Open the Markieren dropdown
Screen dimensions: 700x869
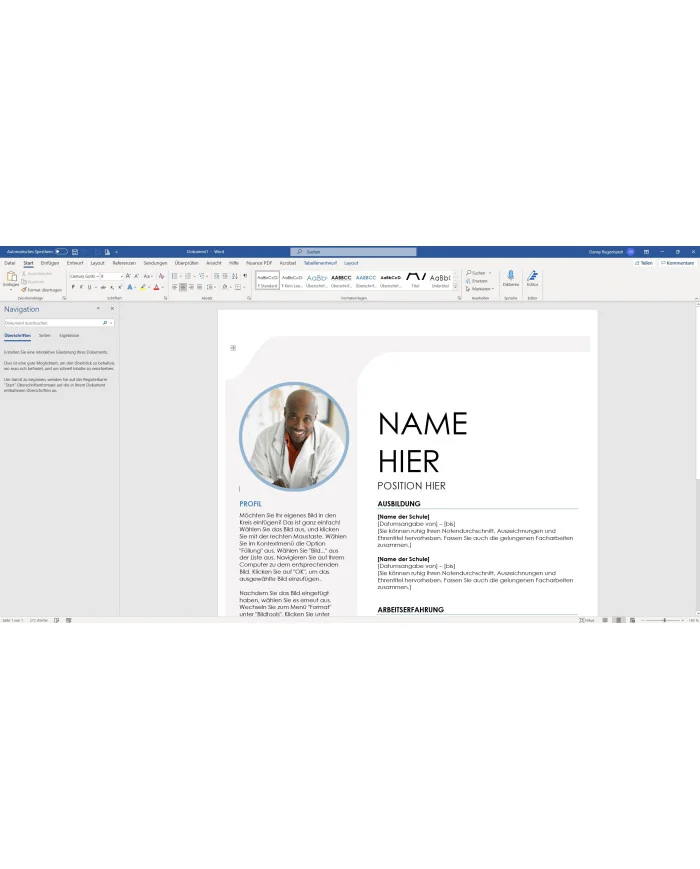[480, 289]
